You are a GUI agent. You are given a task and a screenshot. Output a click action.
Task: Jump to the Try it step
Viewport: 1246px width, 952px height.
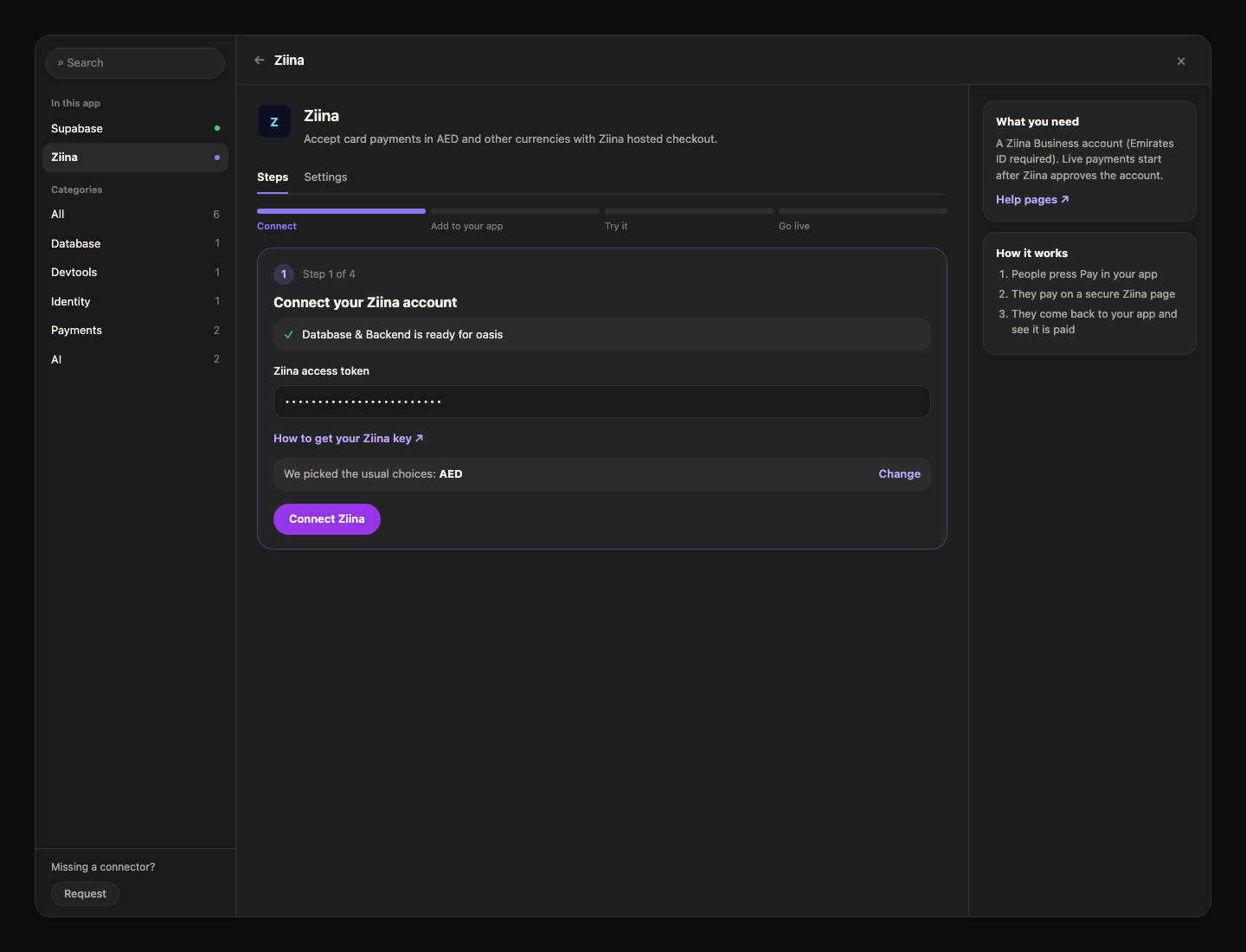[x=689, y=220]
